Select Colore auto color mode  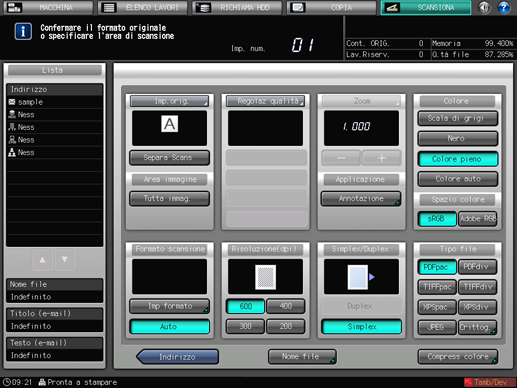(x=458, y=179)
